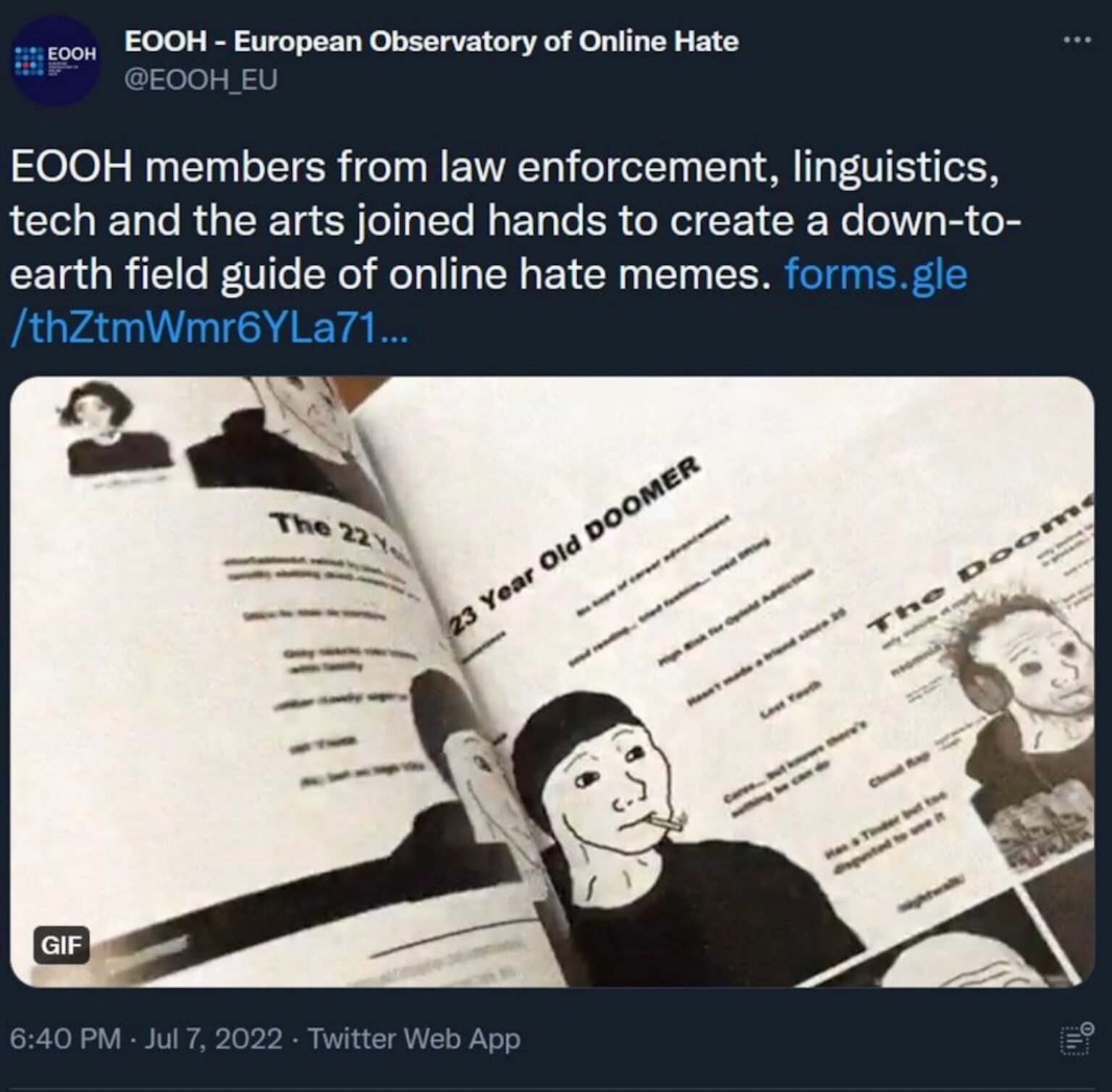Play the embedded GIF of the booklet

[552, 682]
